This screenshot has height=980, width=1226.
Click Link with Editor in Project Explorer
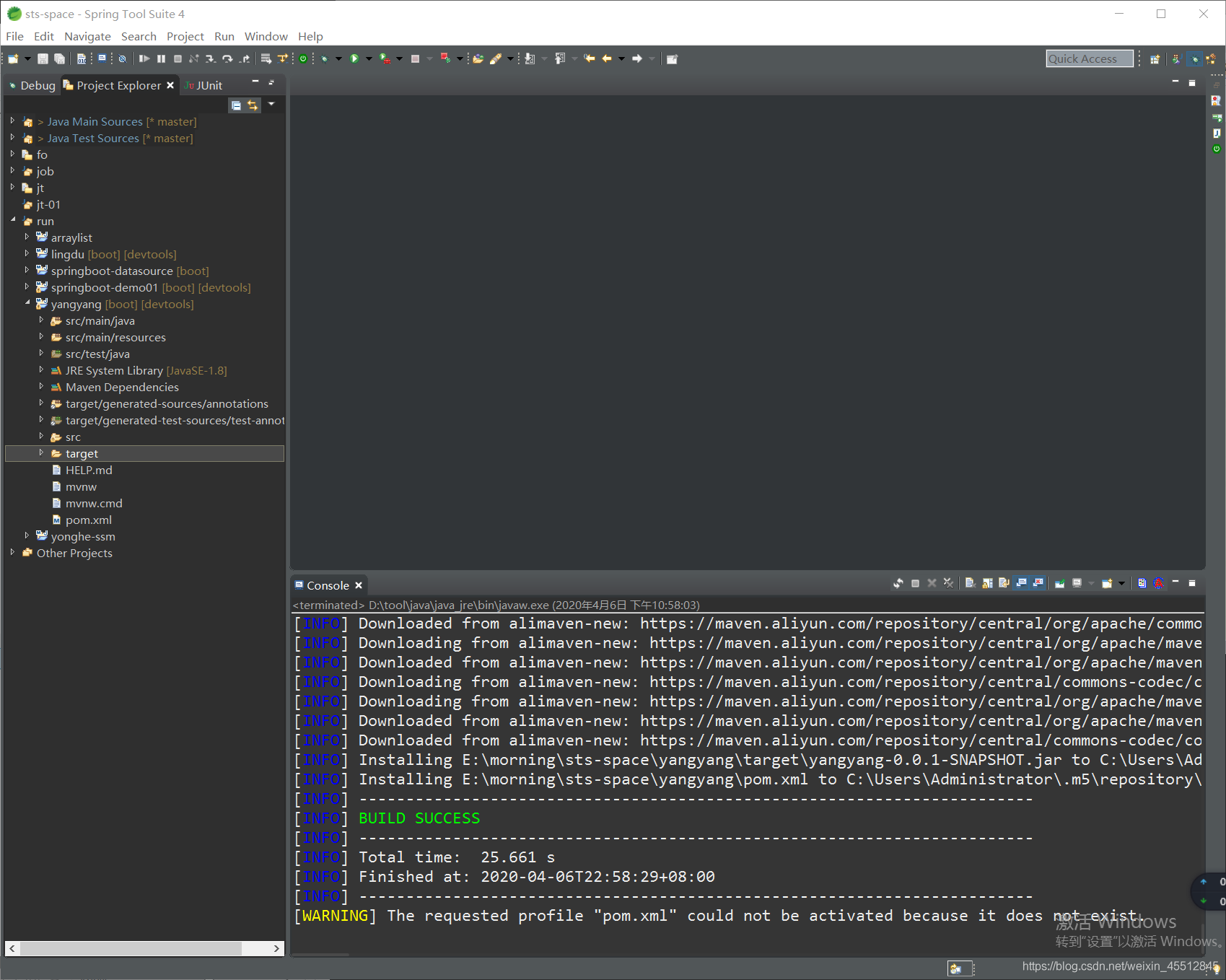click(253, 105)
